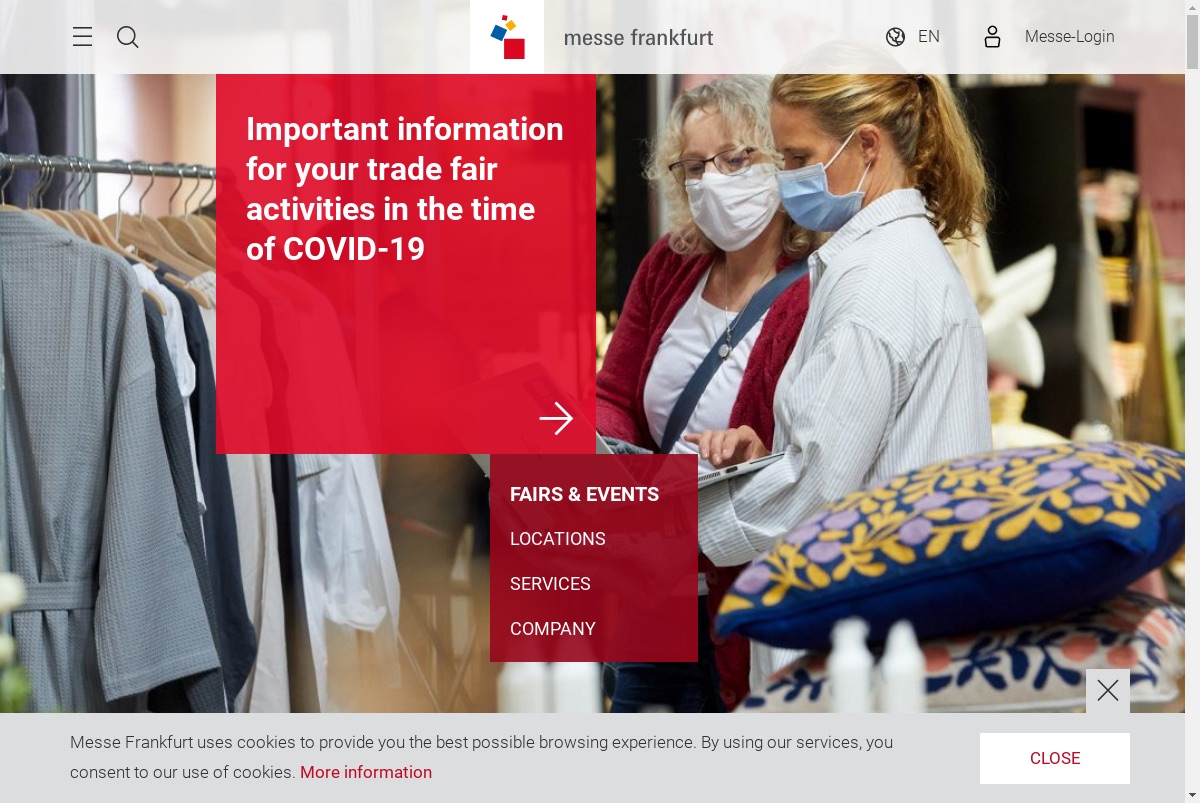Screen dimensions: 1200x803
Task: Click the red COVID-19 banner tile
Action: pos(406,264)
